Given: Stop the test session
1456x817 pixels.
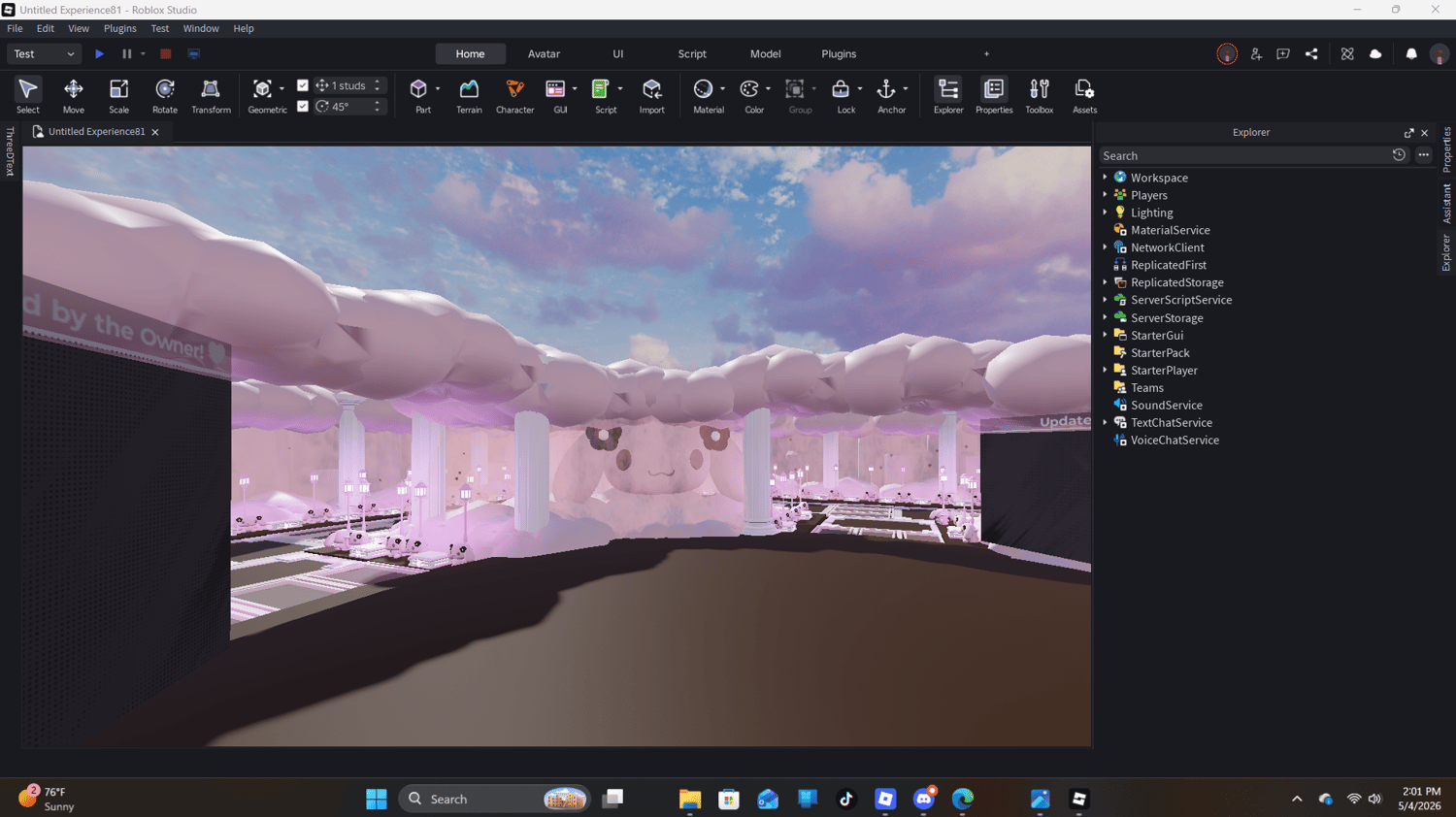Looking at the screenshot, I should tap(166, 54).
